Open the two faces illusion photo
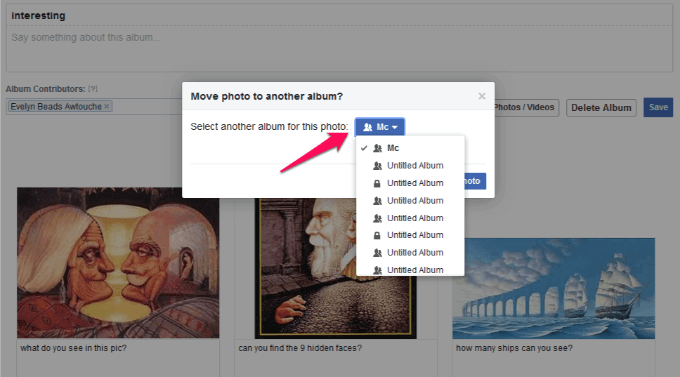The width and height of the screenshot is (680, 377). (x=118, y=262)
